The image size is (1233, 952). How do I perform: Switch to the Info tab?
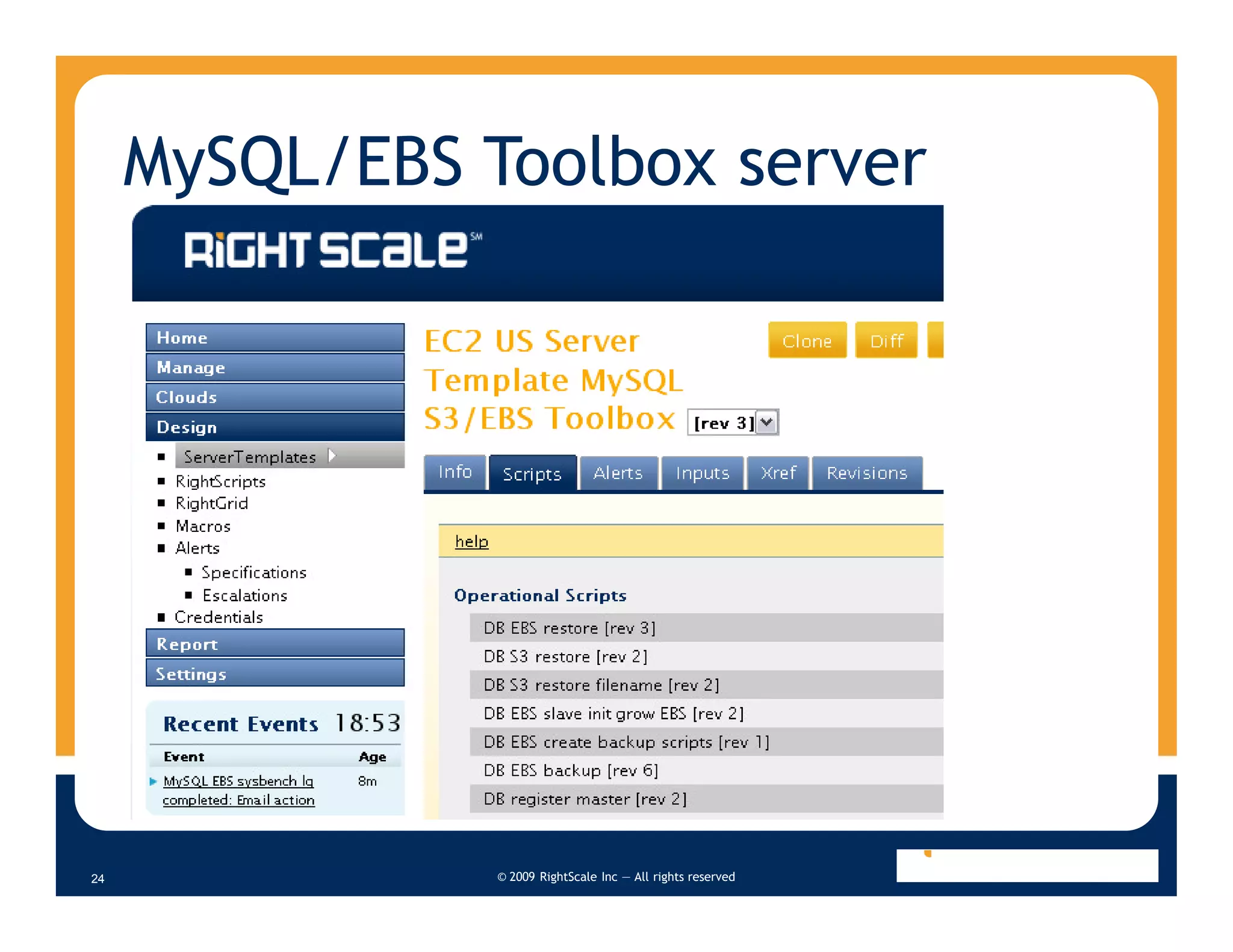coord(455,472)
